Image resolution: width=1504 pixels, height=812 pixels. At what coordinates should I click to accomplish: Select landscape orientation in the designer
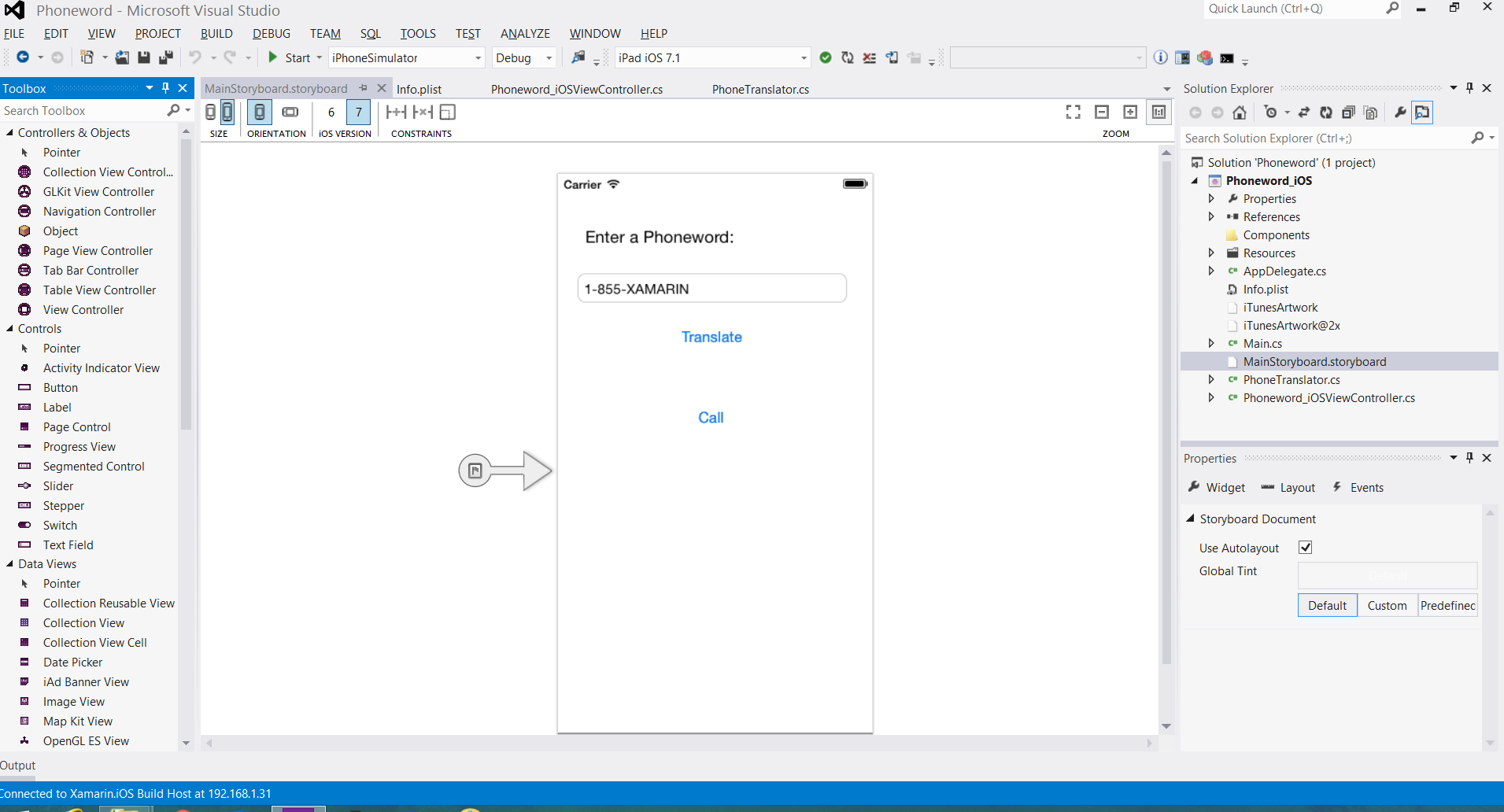coord(290,113)
